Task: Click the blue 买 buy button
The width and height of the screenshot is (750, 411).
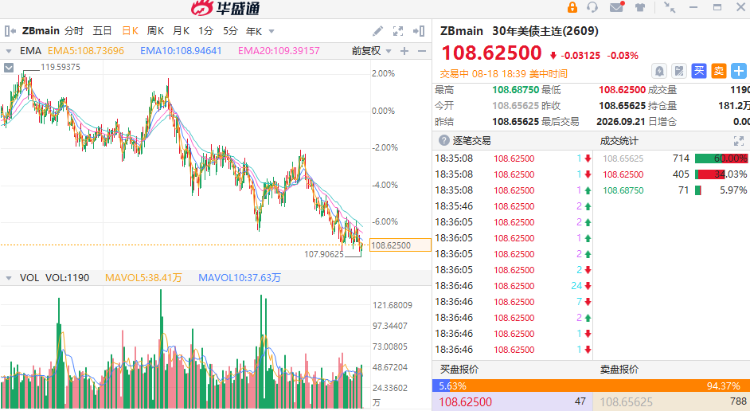Action: point(699,71)
